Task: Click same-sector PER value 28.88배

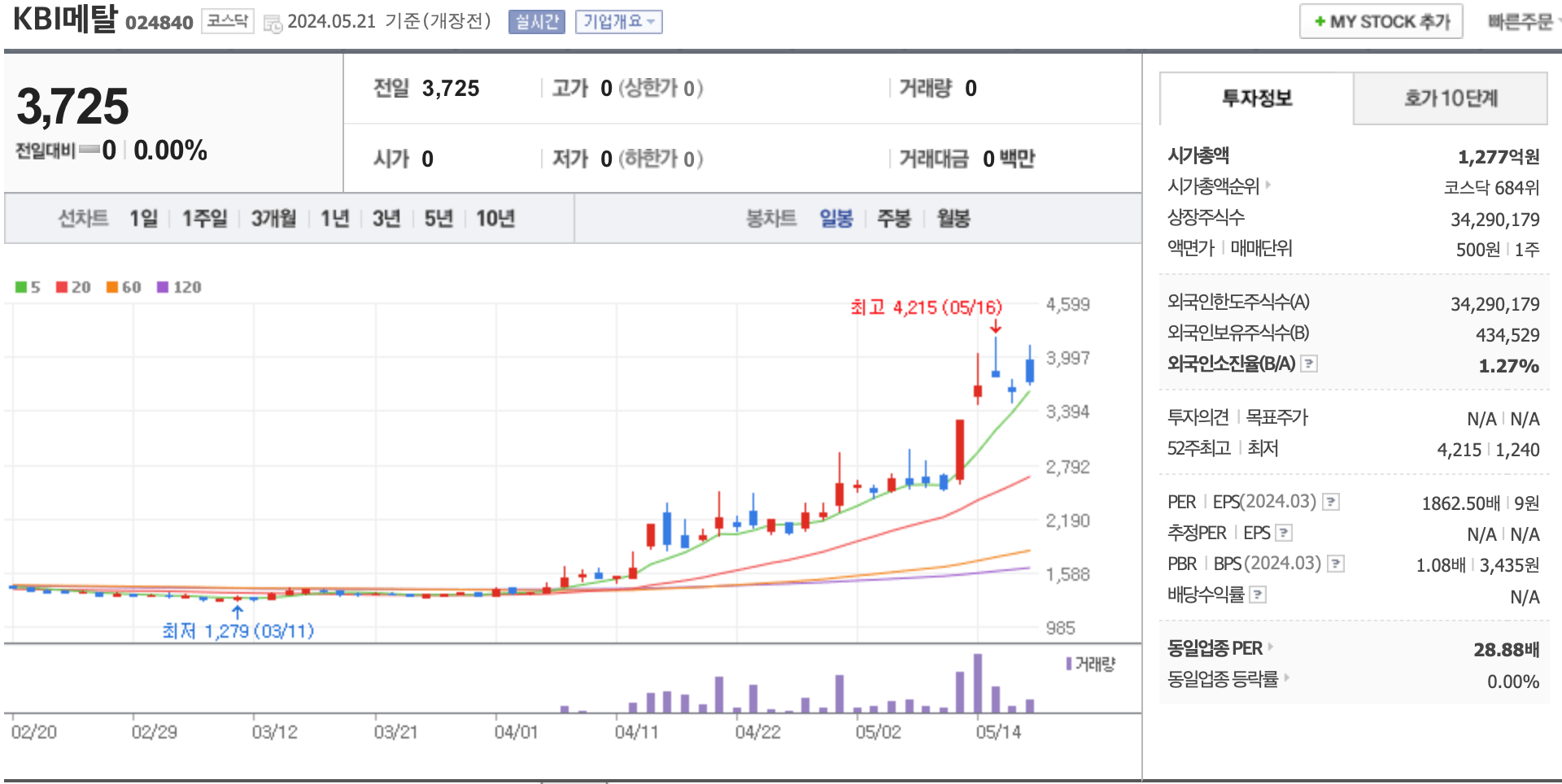Action: [1507, 650]
